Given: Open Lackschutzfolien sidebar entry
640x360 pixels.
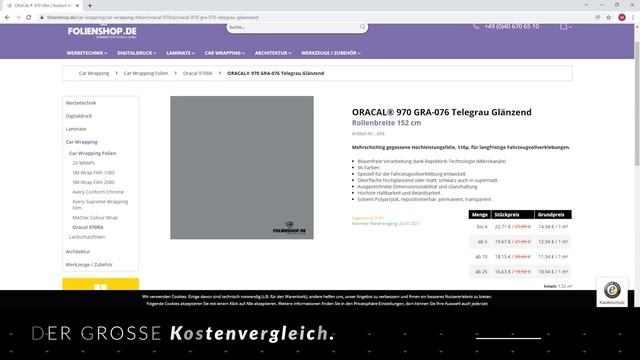Looking at the screenshot, I should (87, 237).
